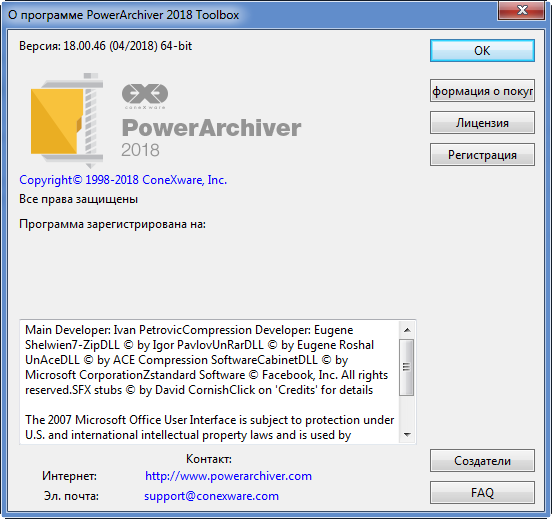Close the About PowerArchiver dialog
This screenshot has height=519, width=552.
(x=522, y=11)
